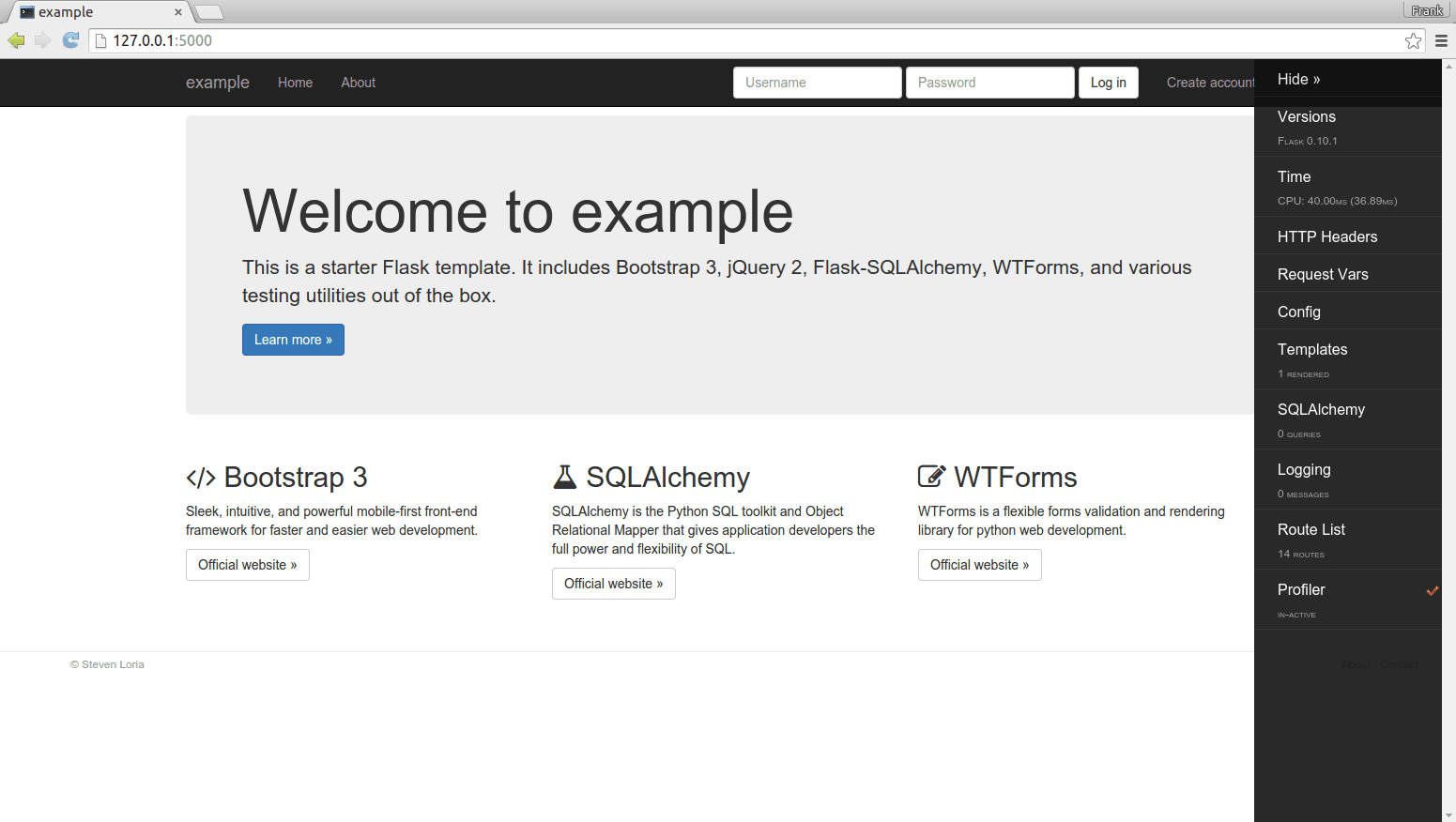Go to the example brand link
1456x822 pixels.
pos(218,83)
